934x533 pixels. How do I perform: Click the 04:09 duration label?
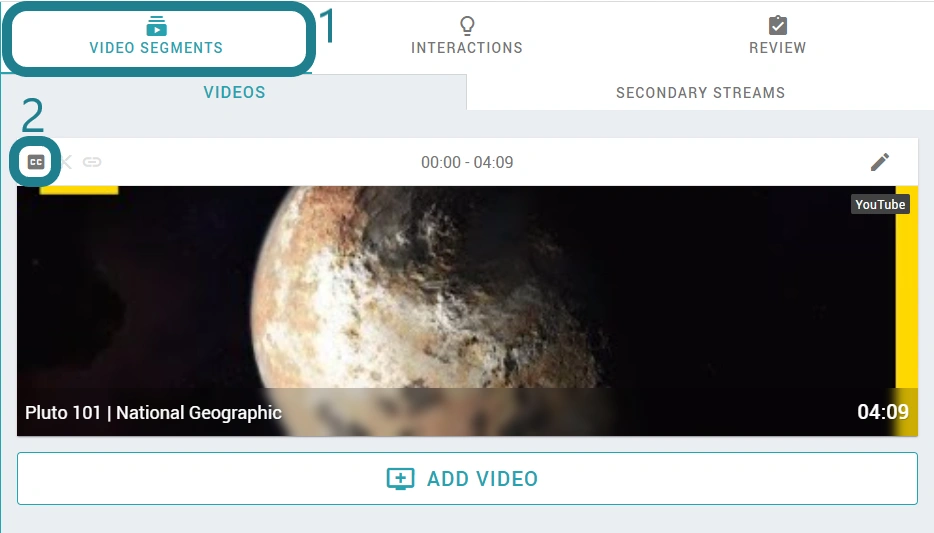[883, 412]
